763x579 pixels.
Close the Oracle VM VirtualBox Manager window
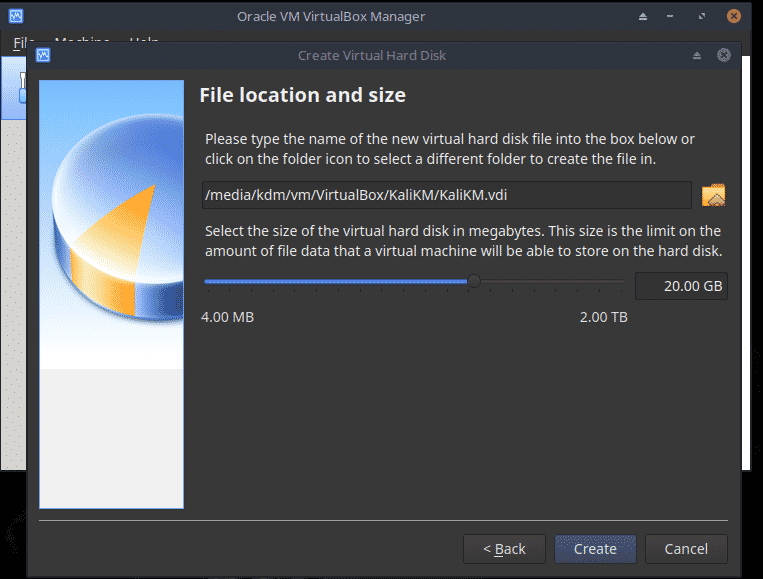(x=736, y=16)
